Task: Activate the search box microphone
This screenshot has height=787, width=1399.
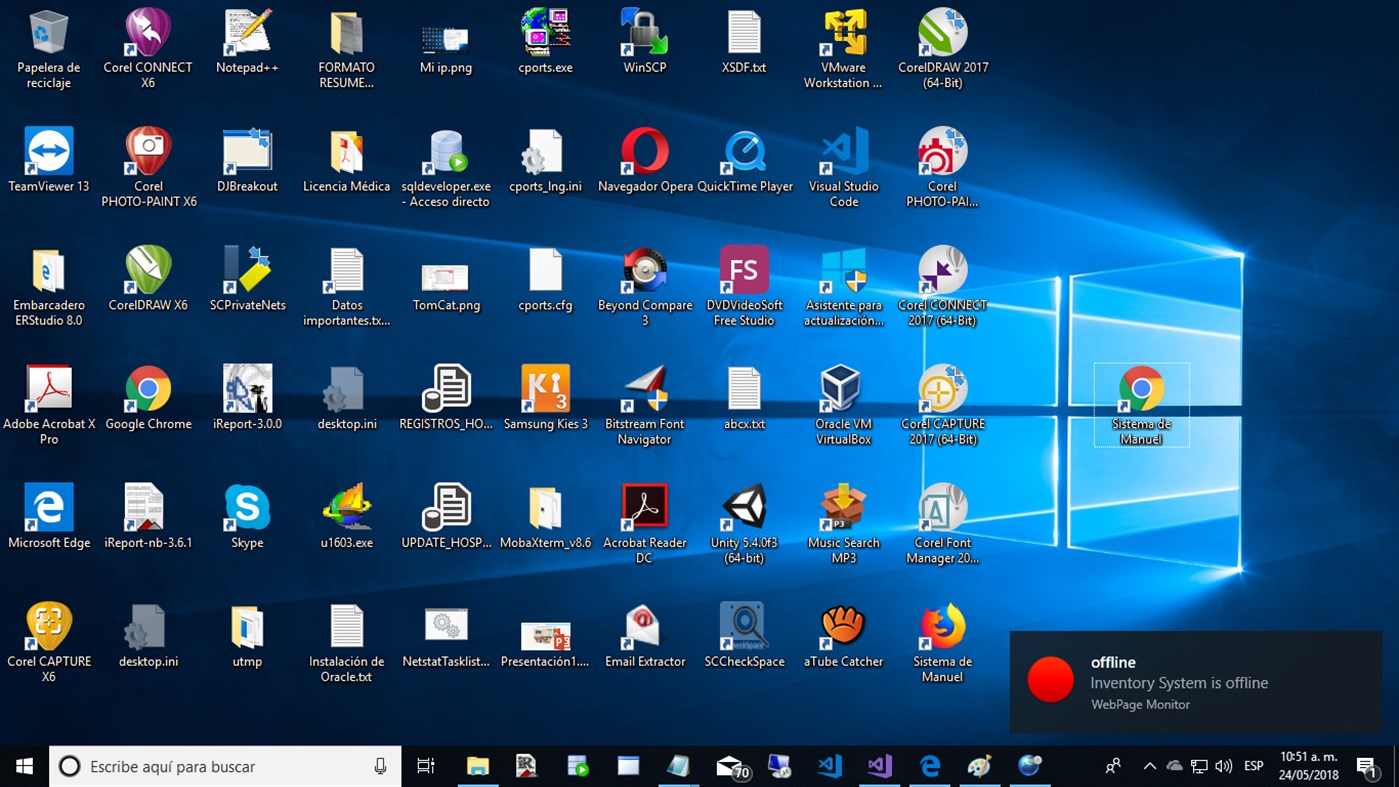Action: 380,766
